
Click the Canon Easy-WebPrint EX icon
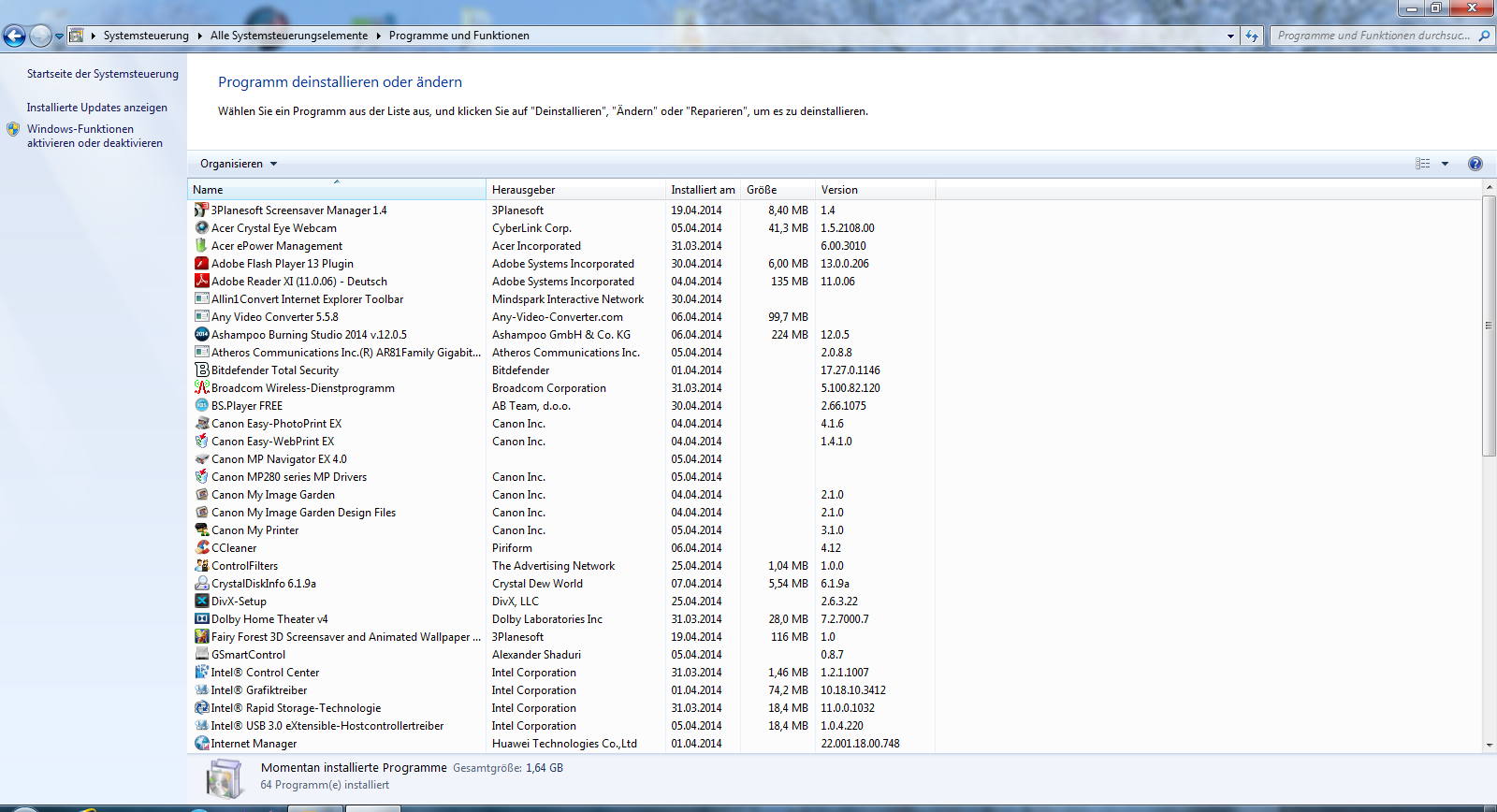201,442
